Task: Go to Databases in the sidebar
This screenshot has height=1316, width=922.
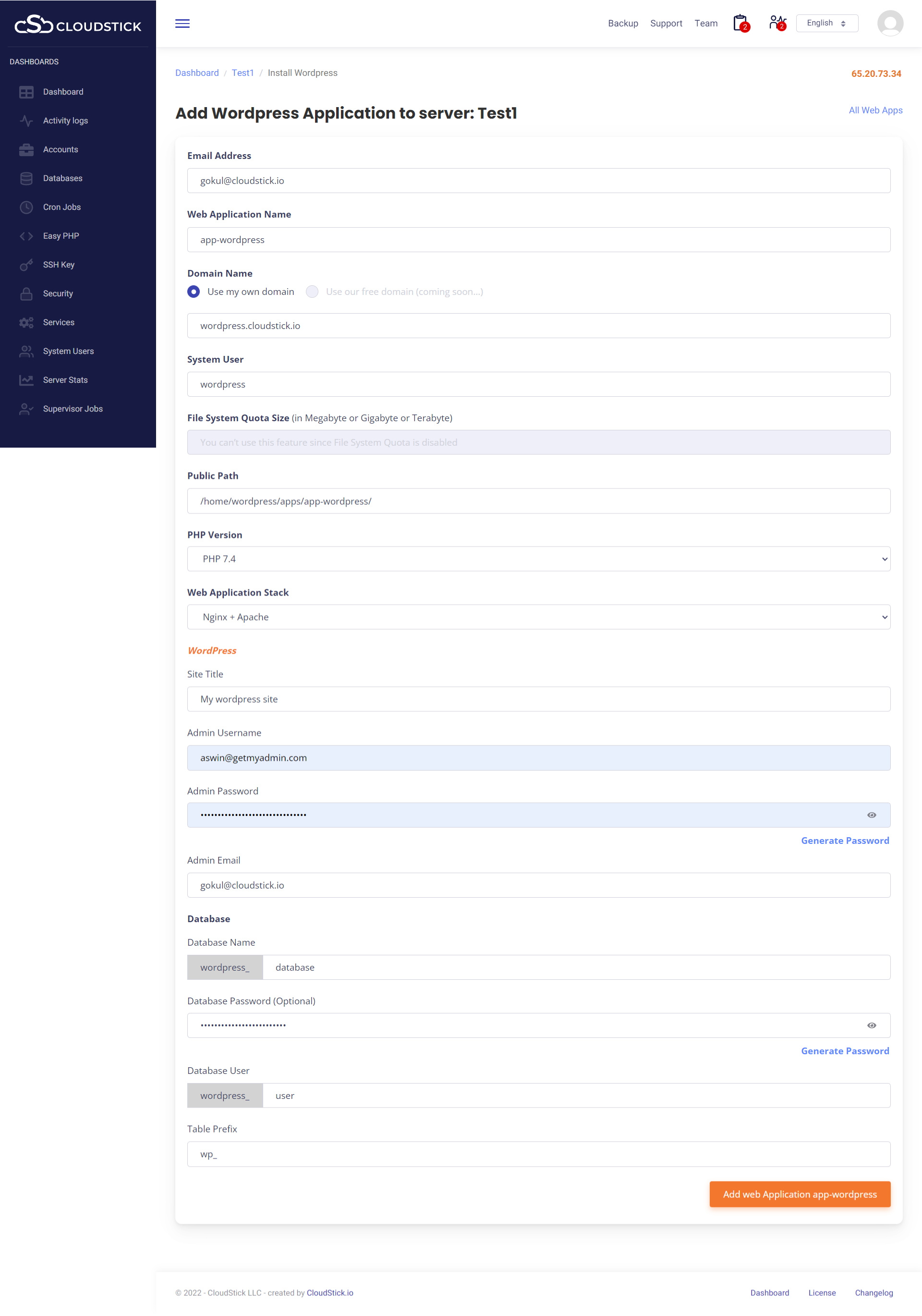Action: [x=62, y=178]
